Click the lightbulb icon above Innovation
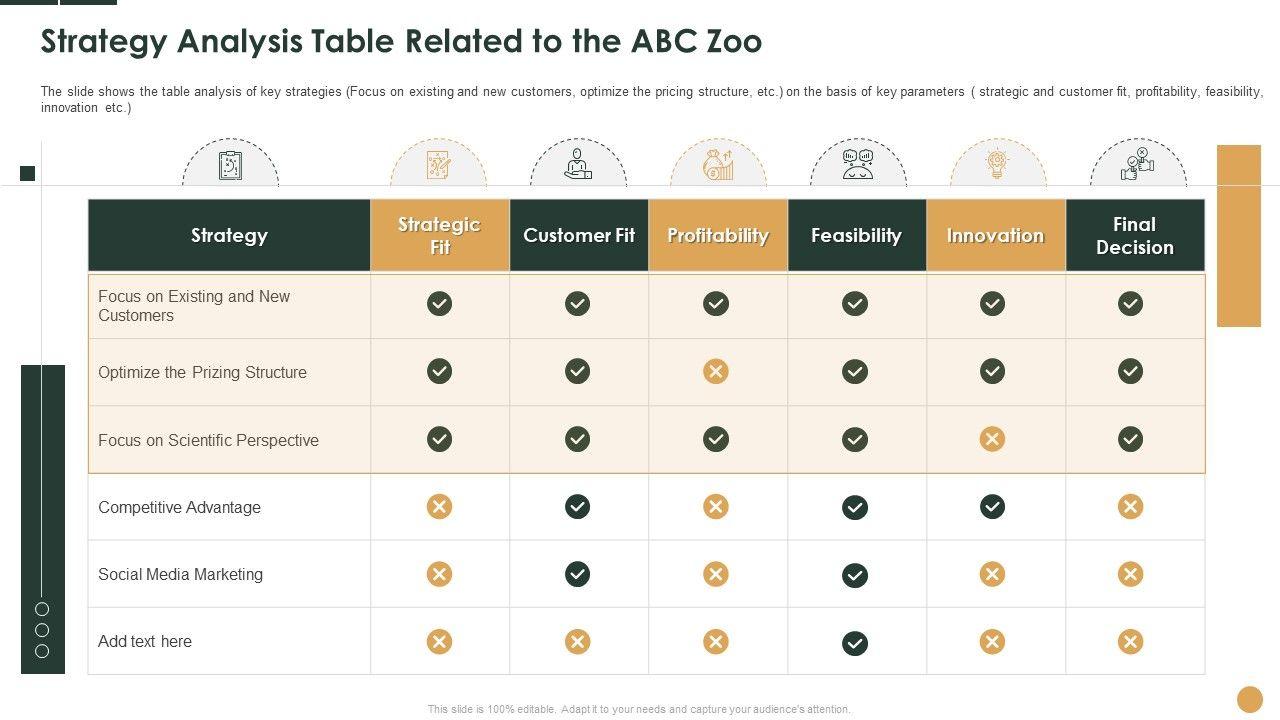 tap(996, 165)
